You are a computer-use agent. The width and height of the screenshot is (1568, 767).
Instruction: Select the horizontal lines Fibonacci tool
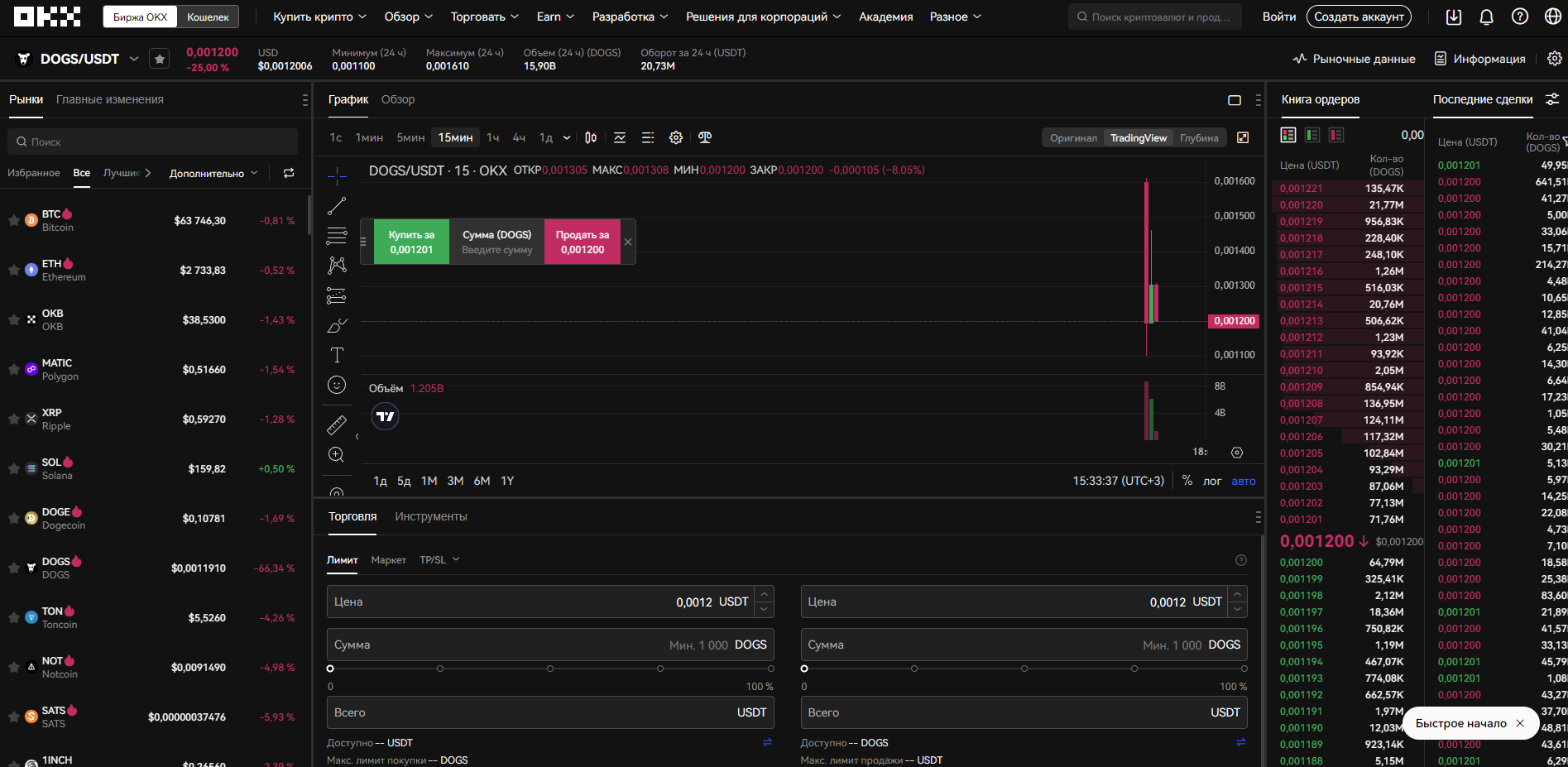[337, 236]
